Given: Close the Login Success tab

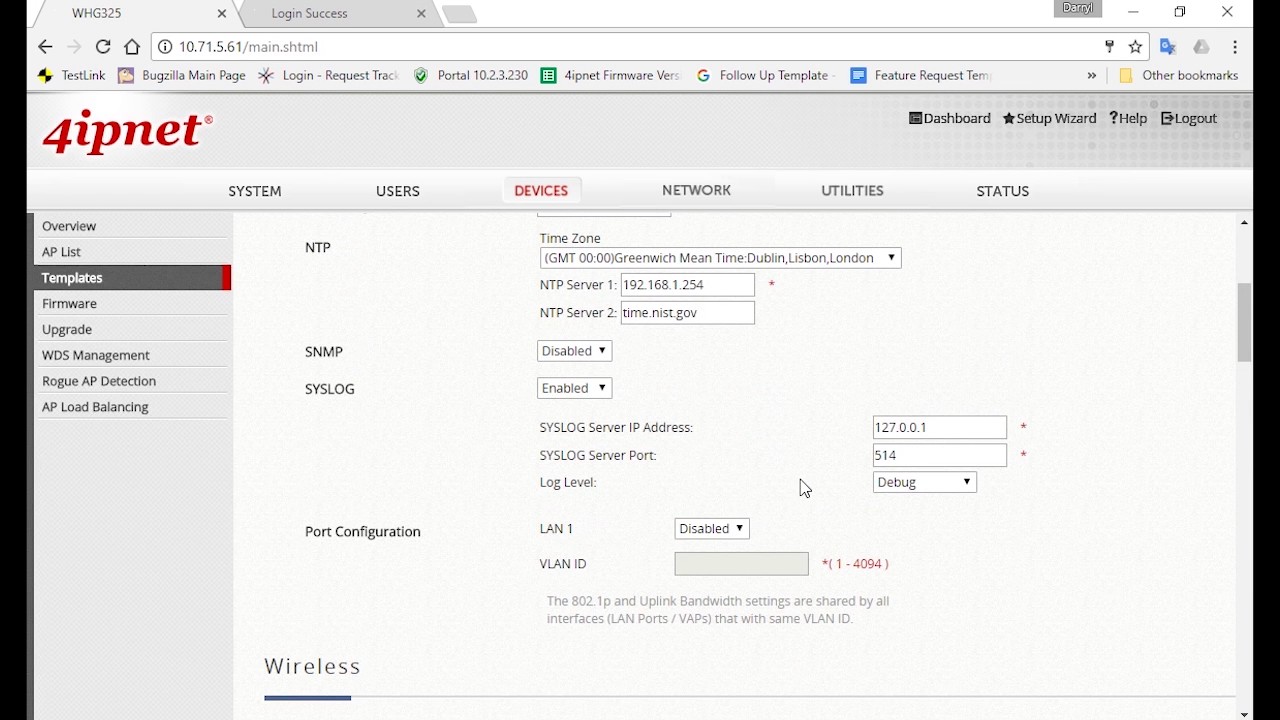Looking at the screenshot, I should point(421,13).
